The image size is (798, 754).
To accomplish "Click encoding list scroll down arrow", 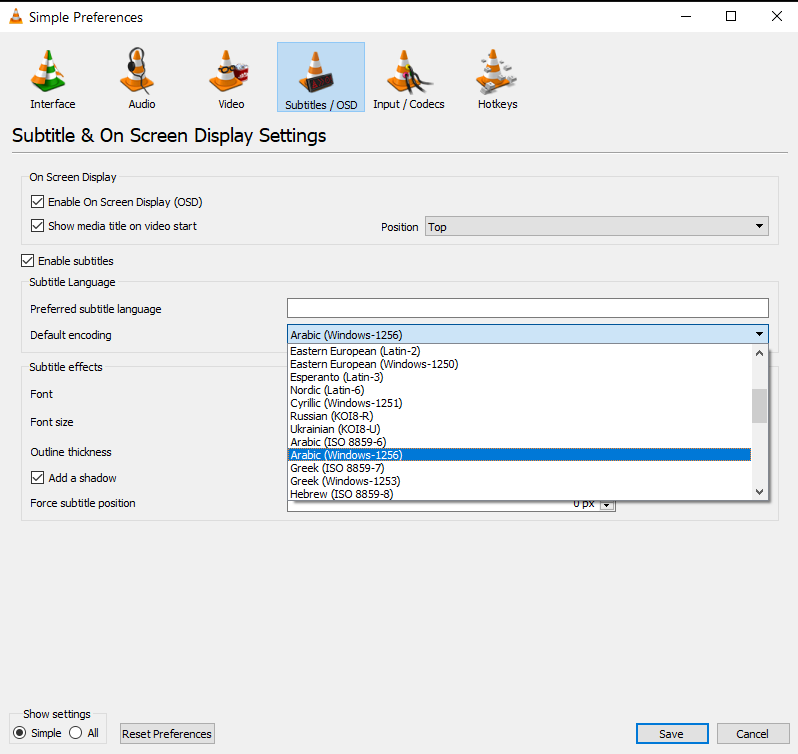I will click(759, 492).
